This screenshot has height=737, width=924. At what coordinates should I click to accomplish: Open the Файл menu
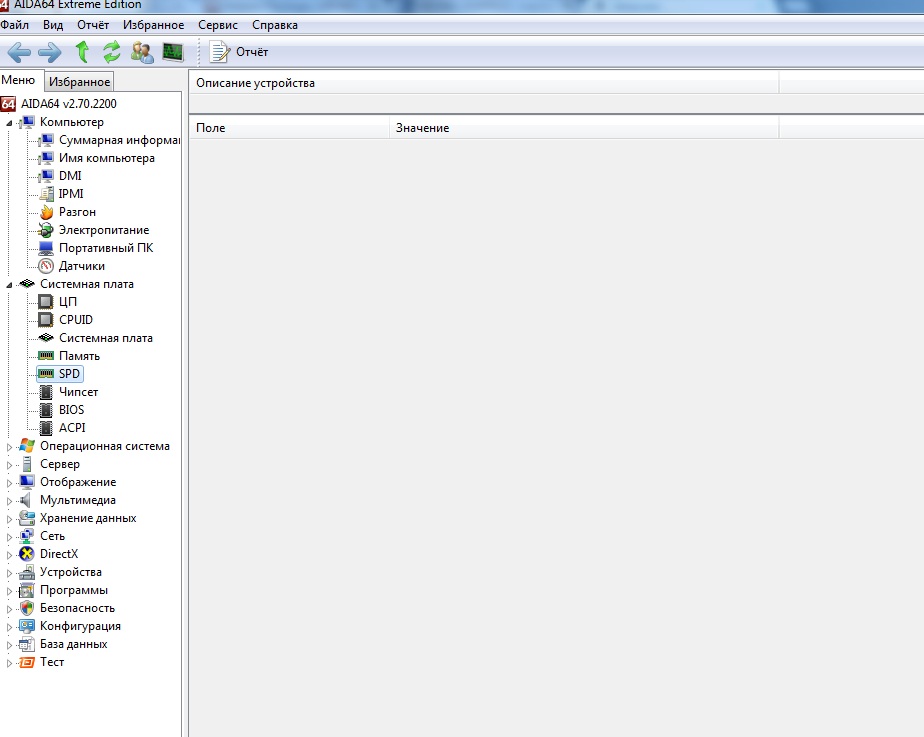15,25
